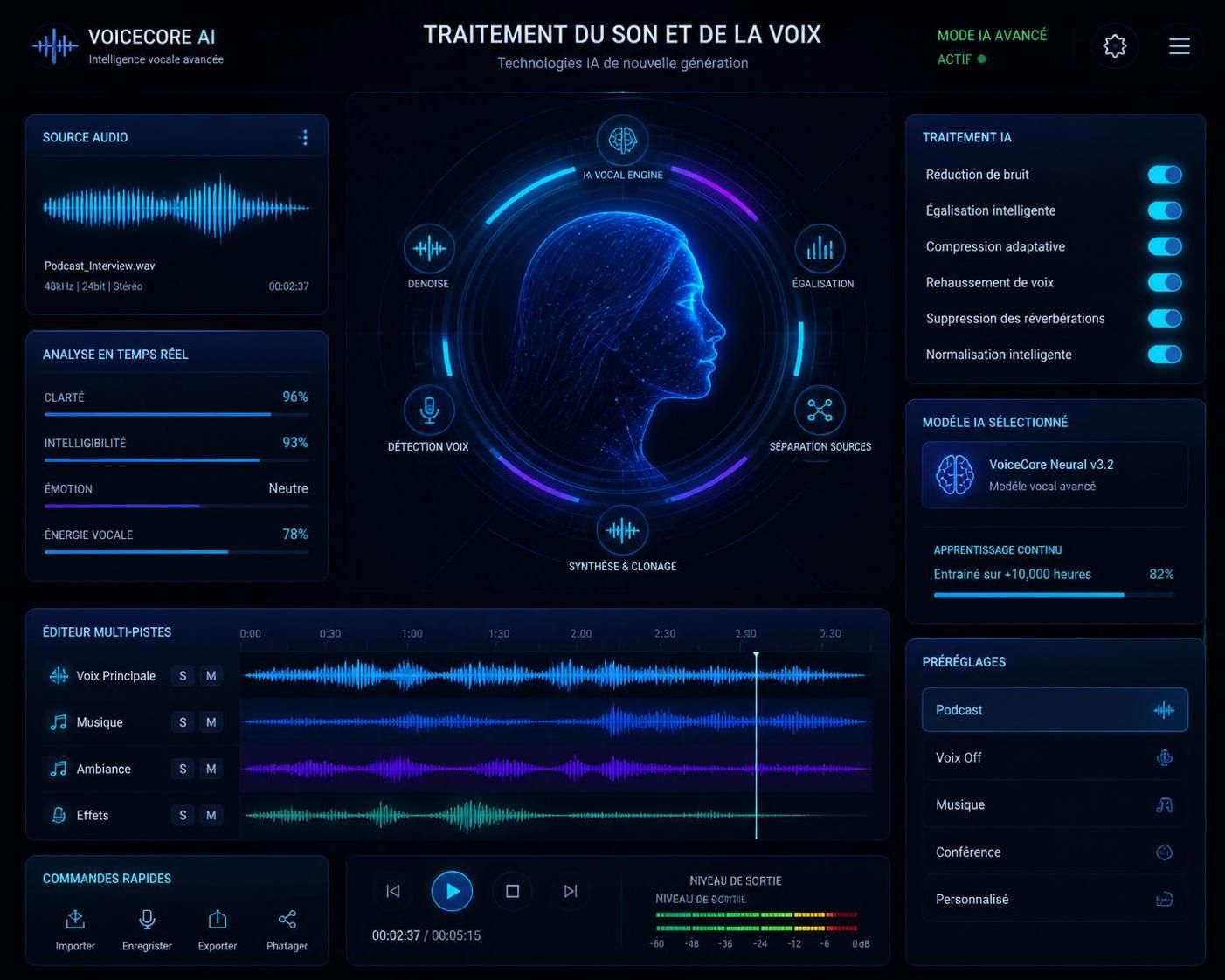Viewport: 1225px width, 980px height.
Task: Toggle Rehaussement de voix switch
Action: (1165, 282)
